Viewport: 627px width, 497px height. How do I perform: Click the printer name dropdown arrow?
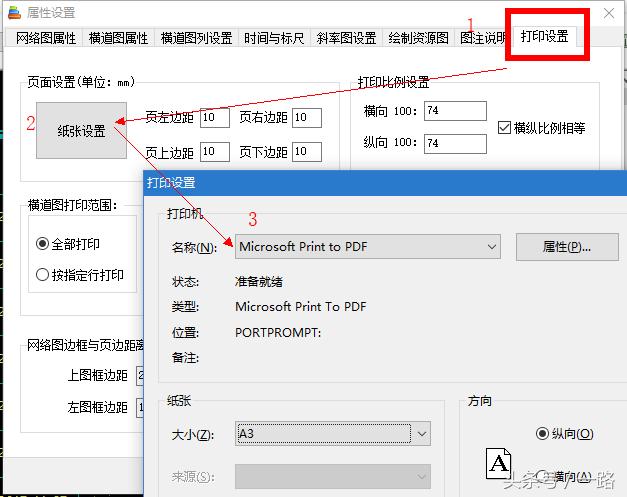[492, 247]
